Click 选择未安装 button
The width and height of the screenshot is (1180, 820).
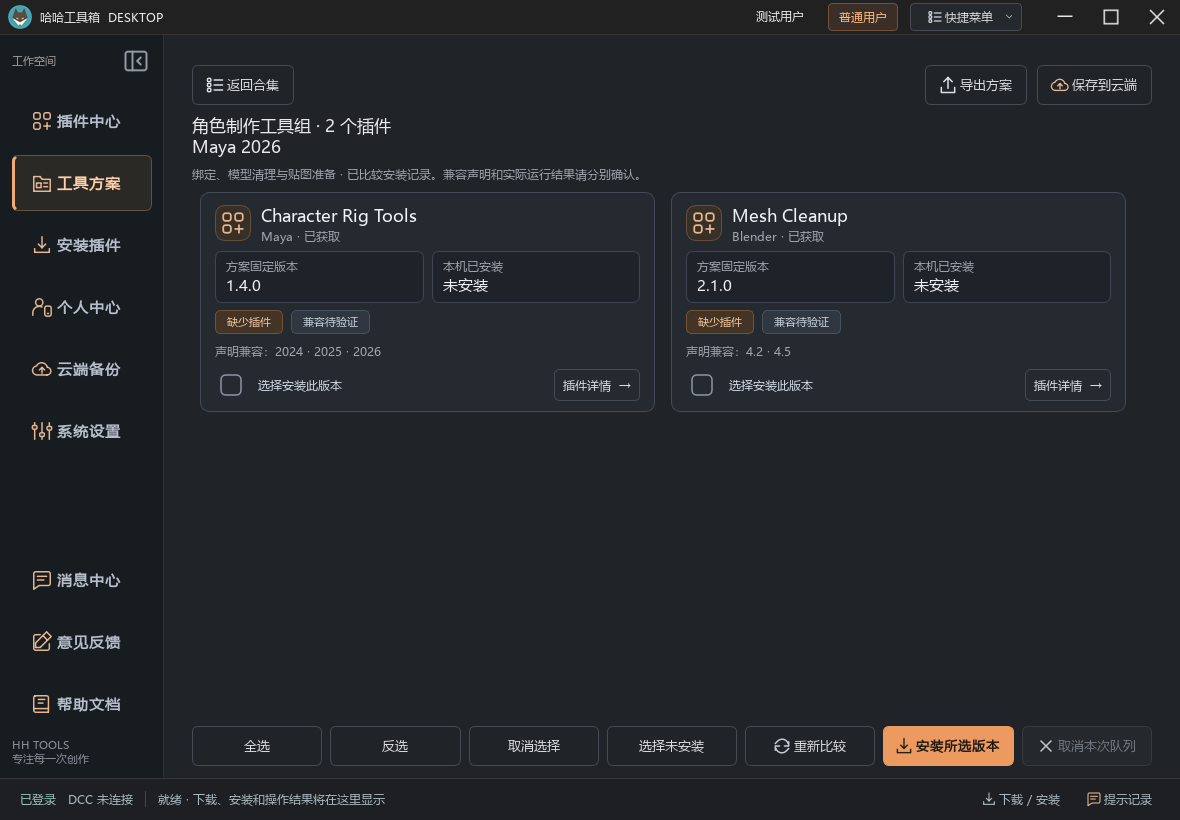pos(671,746)
